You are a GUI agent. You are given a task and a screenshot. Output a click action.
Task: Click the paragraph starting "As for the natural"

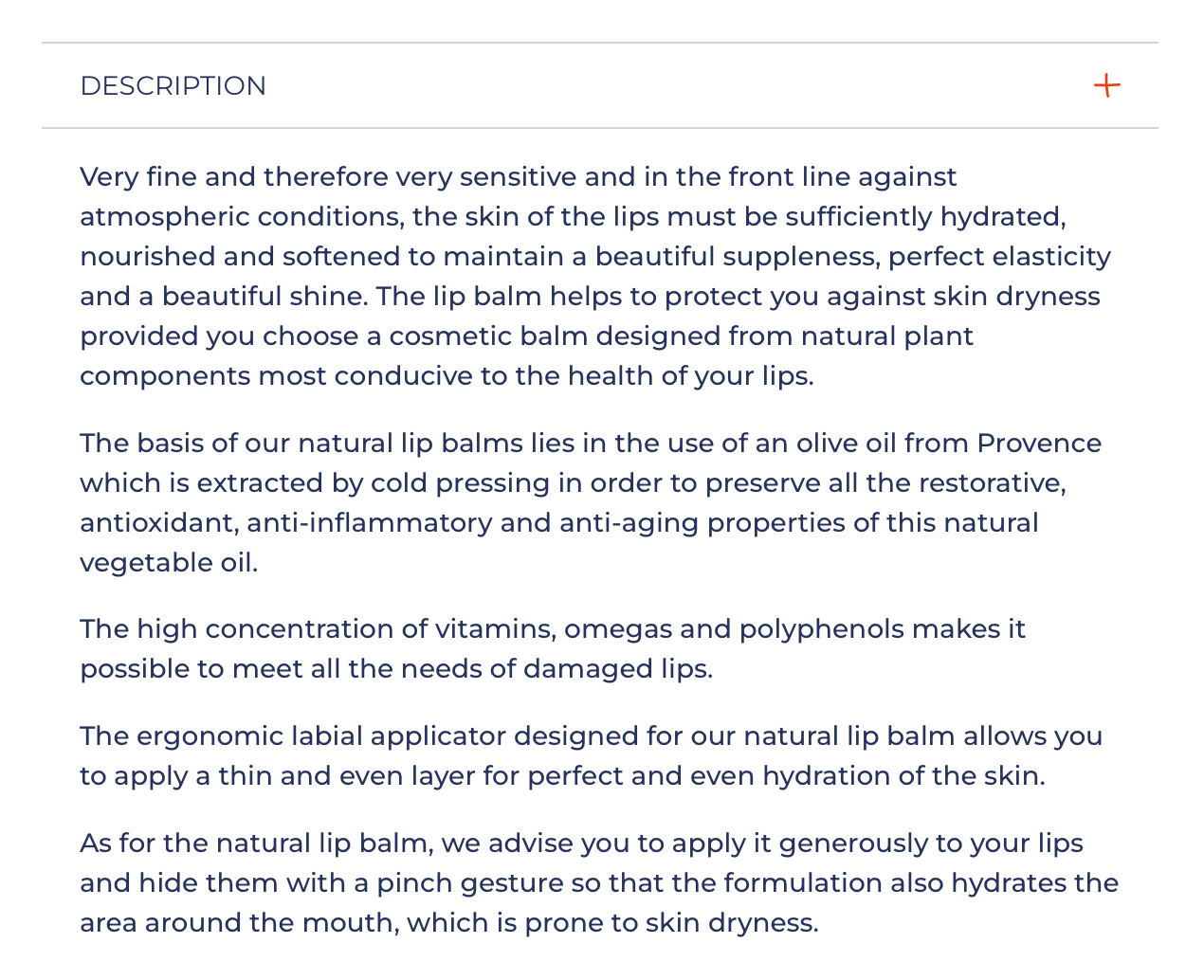(599, 883)
